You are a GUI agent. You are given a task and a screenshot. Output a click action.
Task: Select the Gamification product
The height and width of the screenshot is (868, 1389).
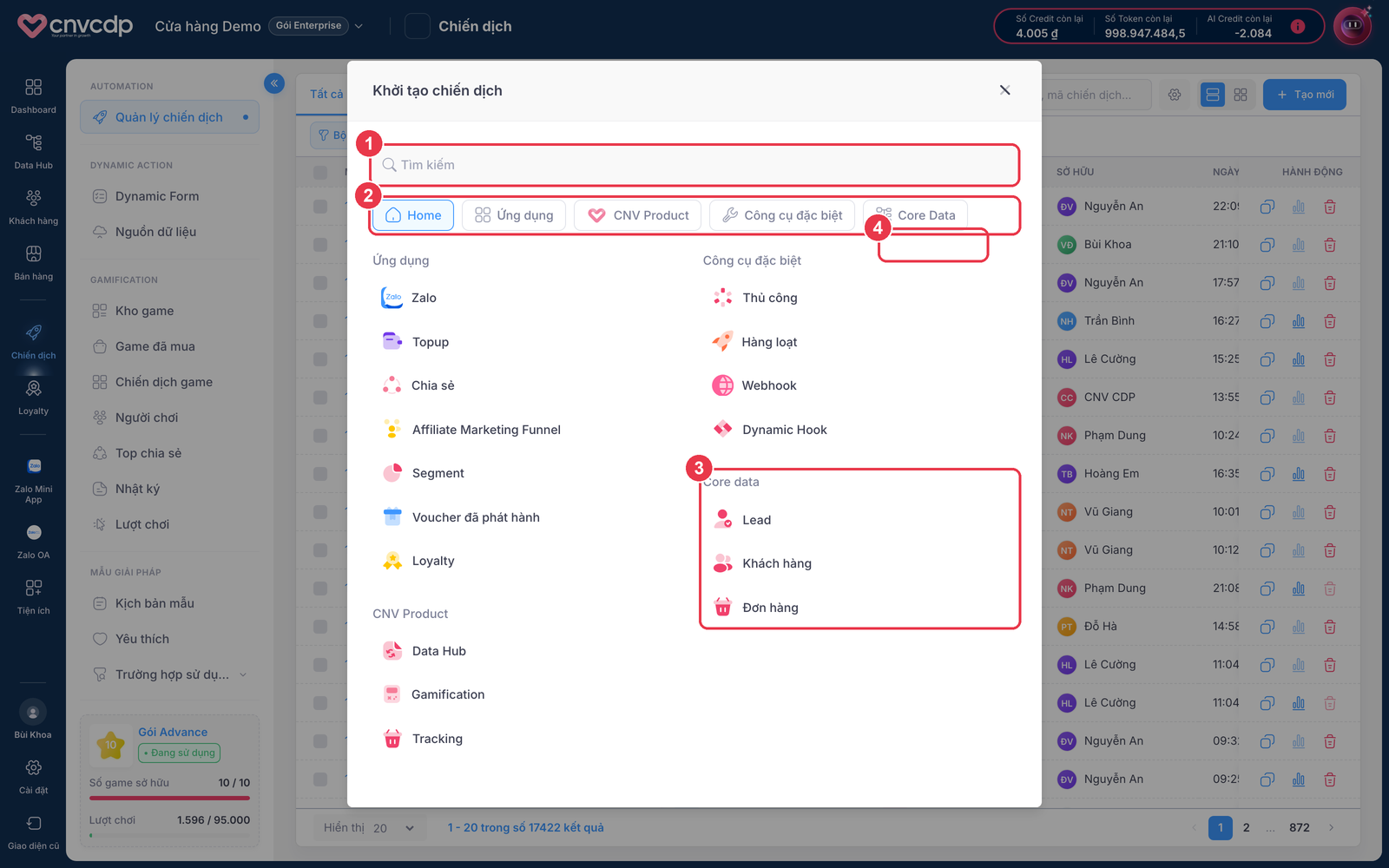click(433, 694)
